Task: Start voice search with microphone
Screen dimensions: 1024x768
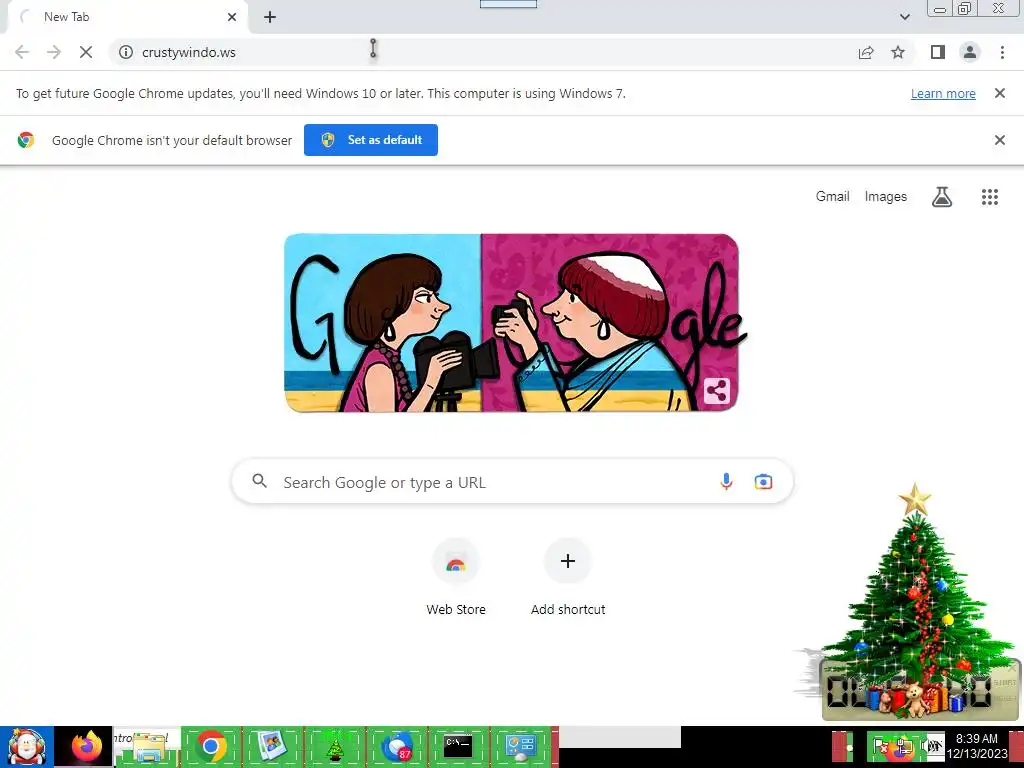Action: (726, 482)
